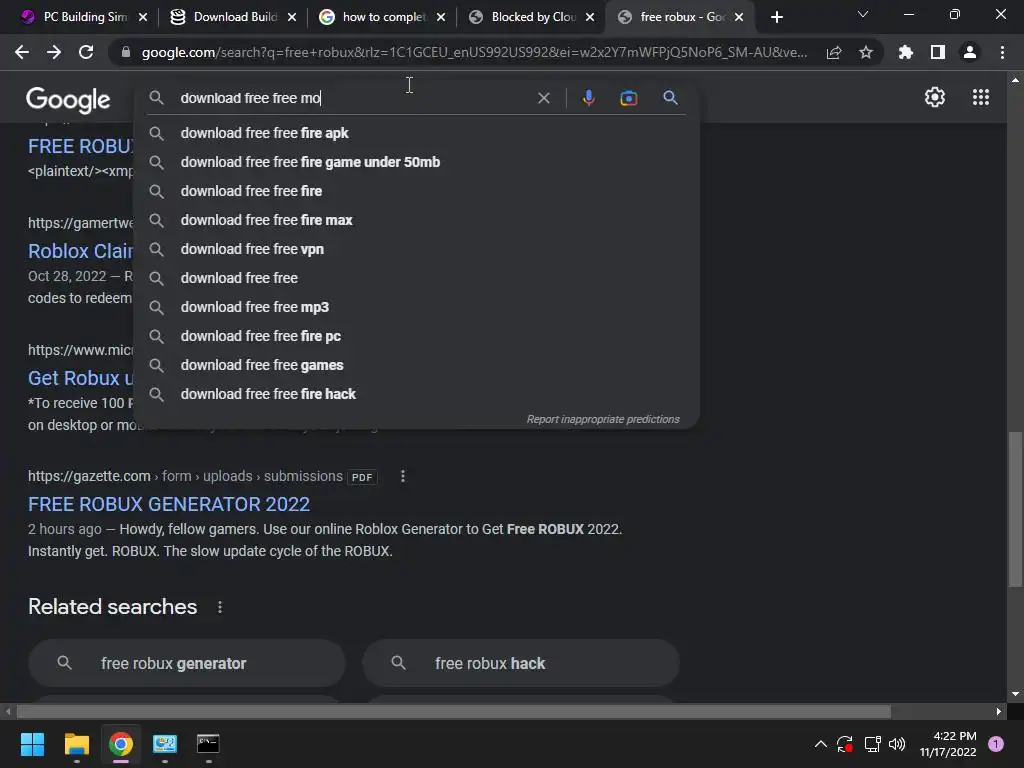This screenshot has width=1024, height=768.
Task: Select related search 'free robux hack'
Action: click(521, 664)
